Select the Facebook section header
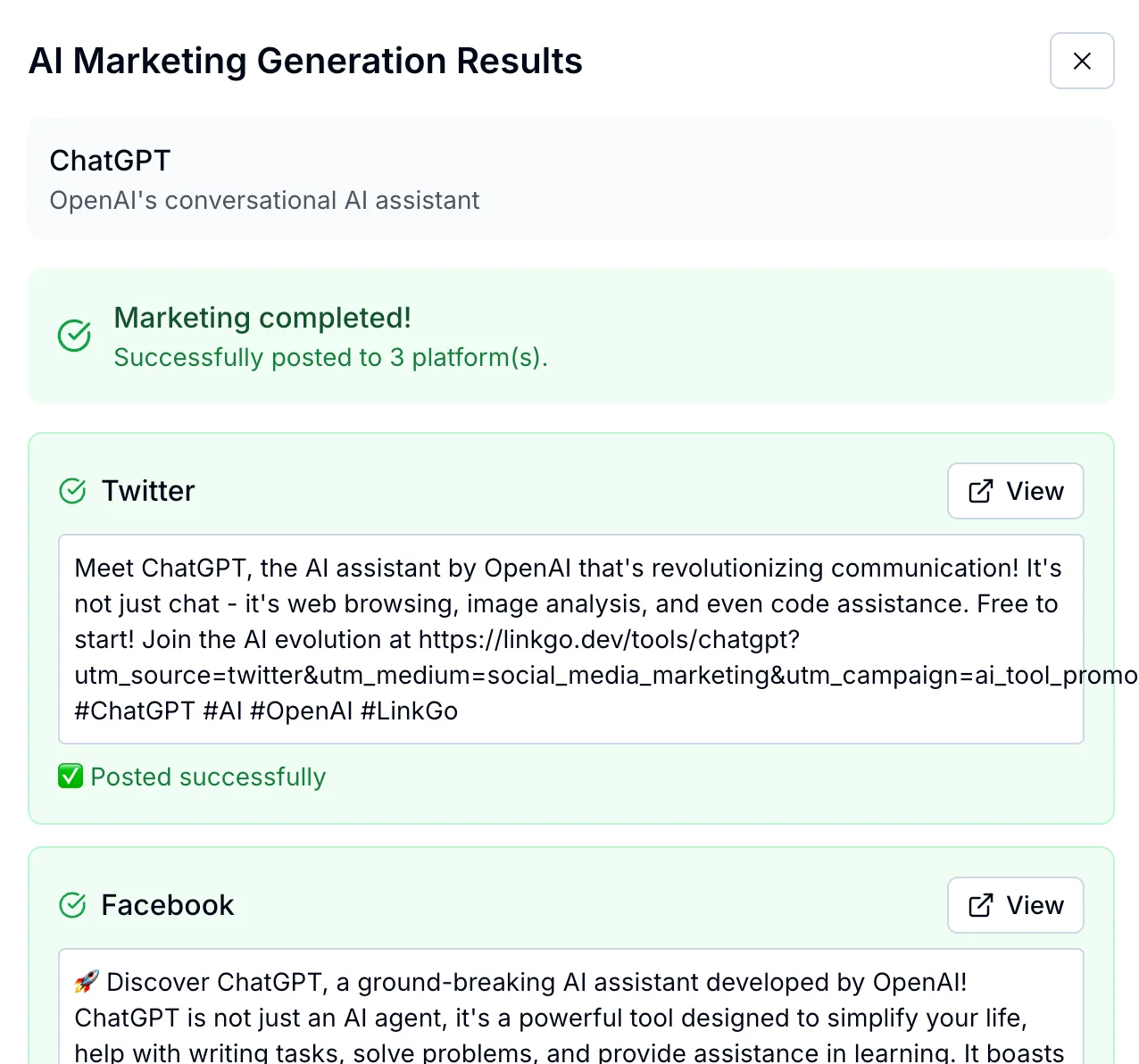1139x1064 pixels. [167, 904]
